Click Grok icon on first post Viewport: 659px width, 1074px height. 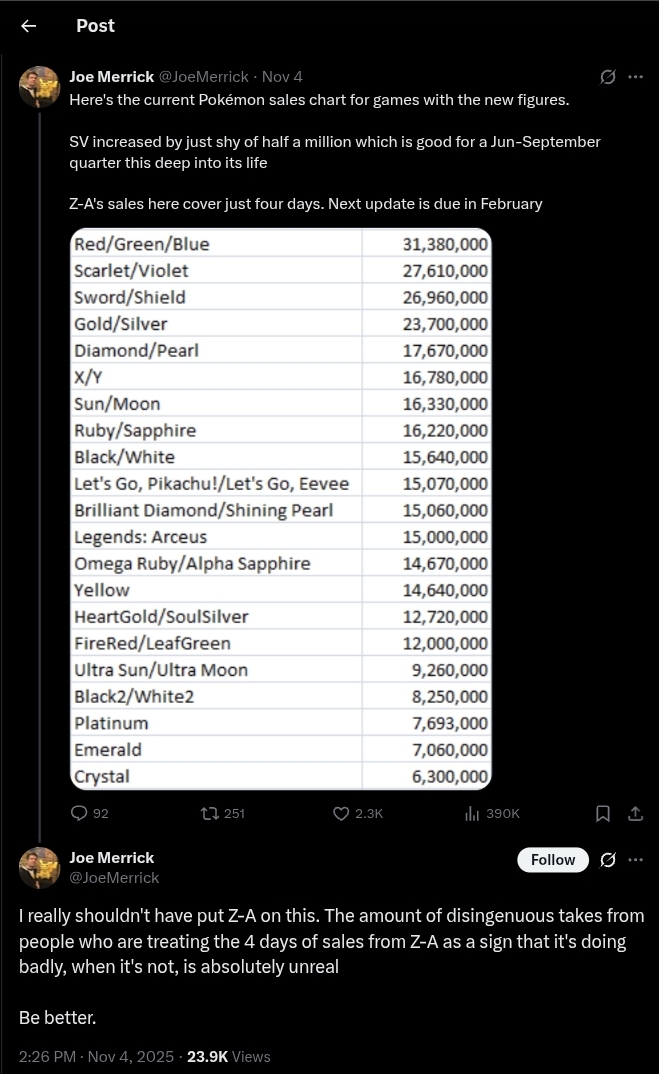coord(606,77)
